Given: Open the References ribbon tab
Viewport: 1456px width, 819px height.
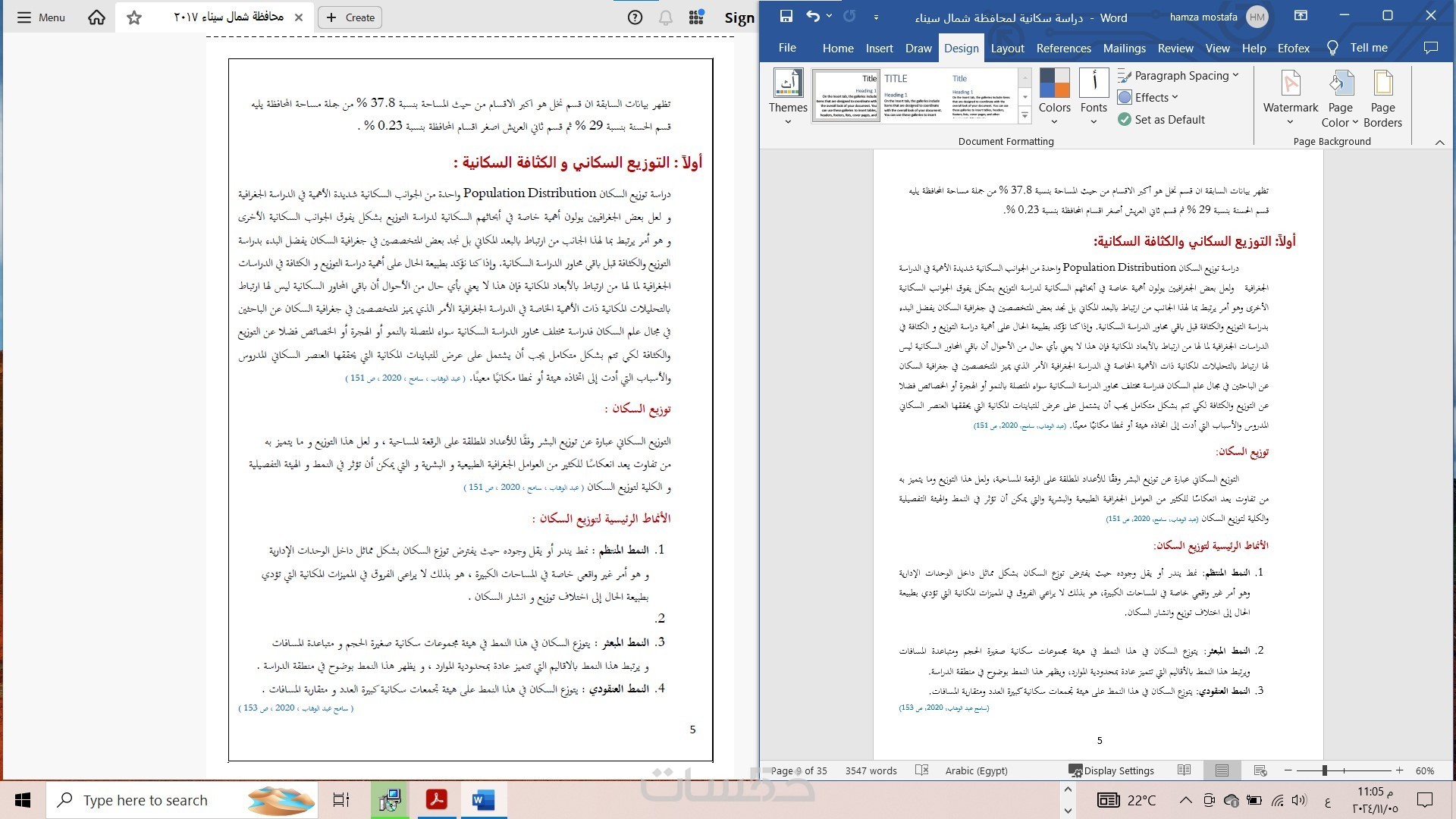Looking at the screenshot, I should (1063, 48).
